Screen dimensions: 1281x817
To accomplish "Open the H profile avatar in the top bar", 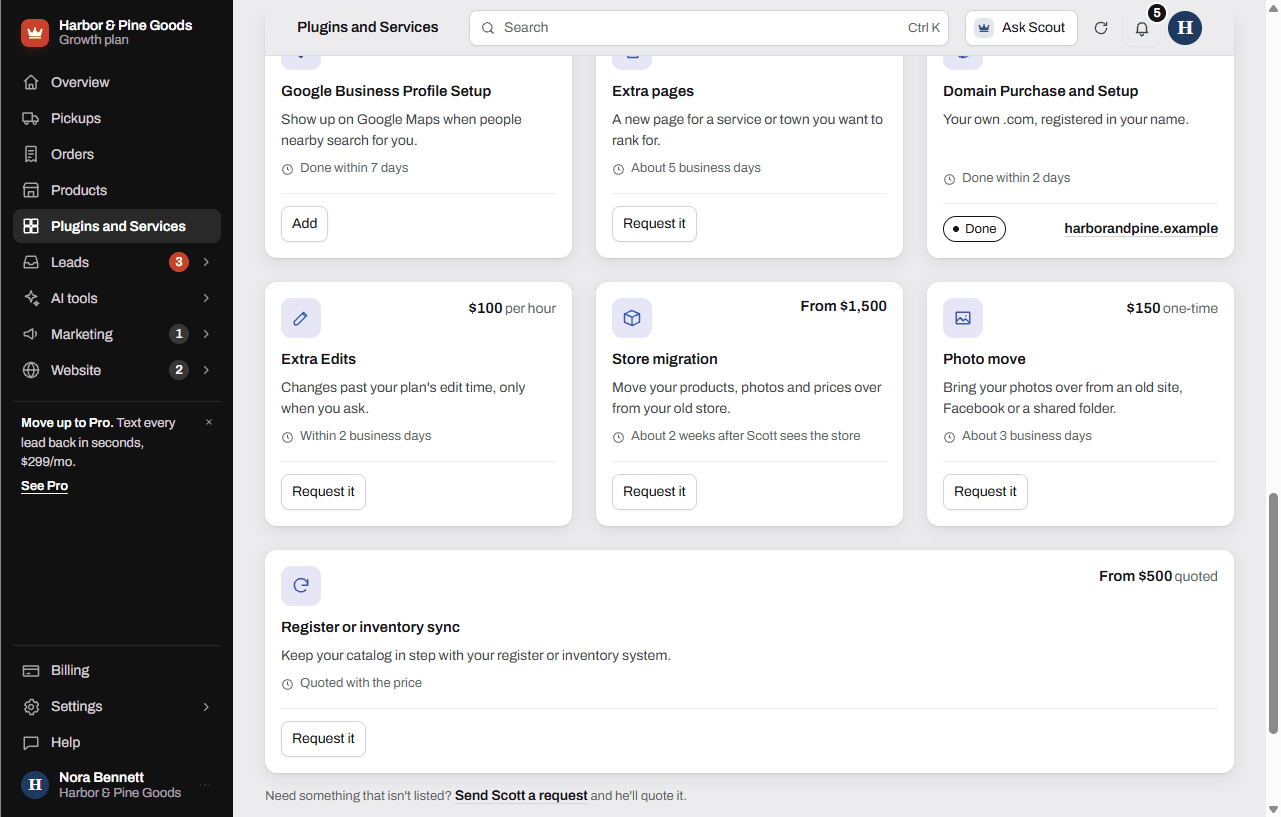I will coord(1185,28).
